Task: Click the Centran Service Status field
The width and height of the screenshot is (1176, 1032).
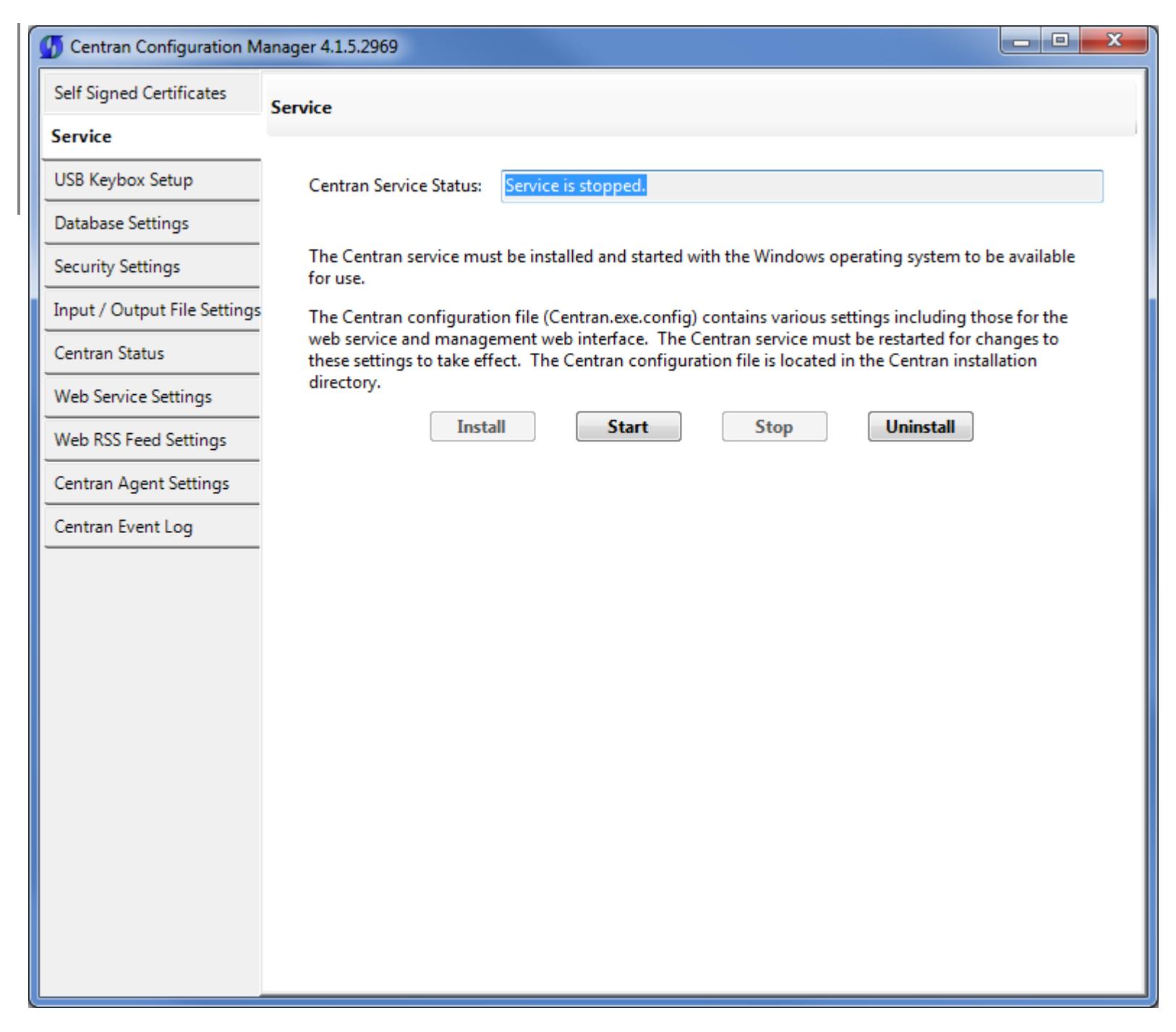Action: pos(802,187)
